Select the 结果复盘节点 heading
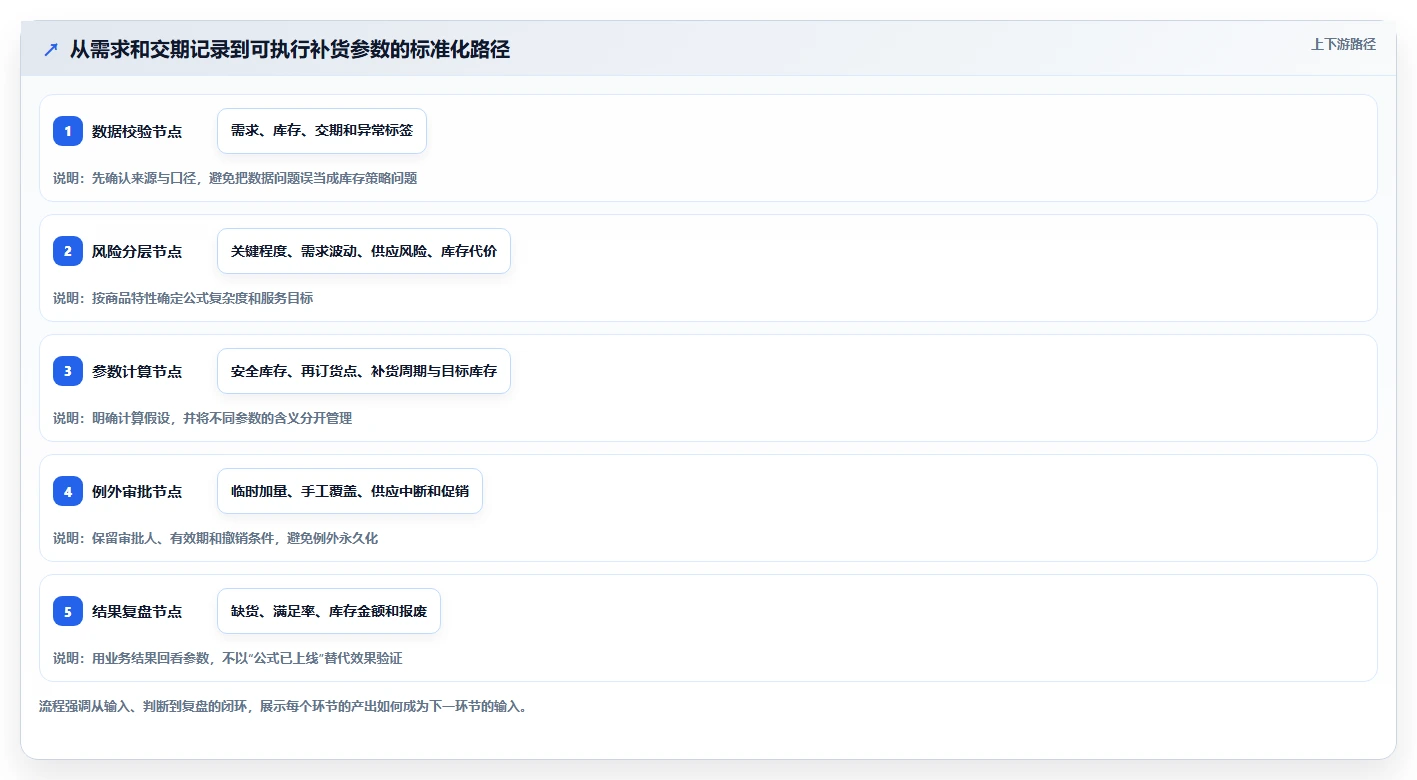Screen dimensions: 1417x780 [x=137, y=611]
